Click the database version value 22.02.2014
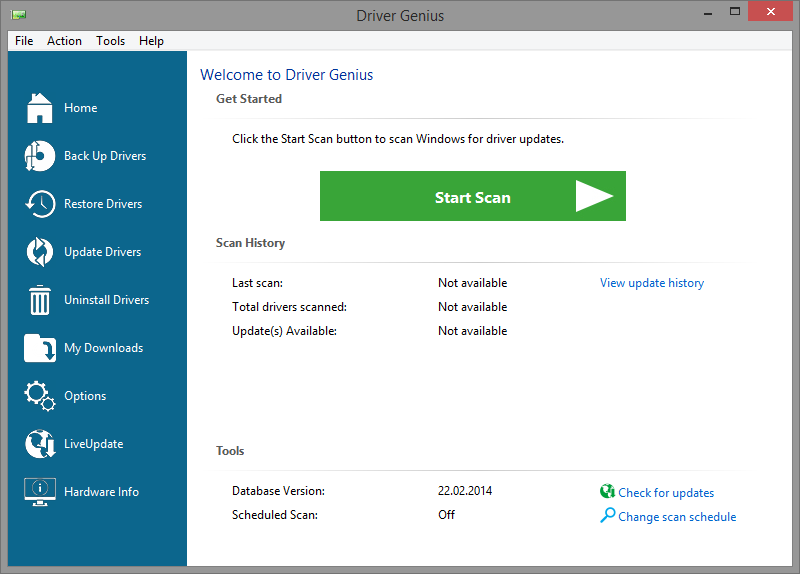 pyautogui.click(x=465, y=491)
